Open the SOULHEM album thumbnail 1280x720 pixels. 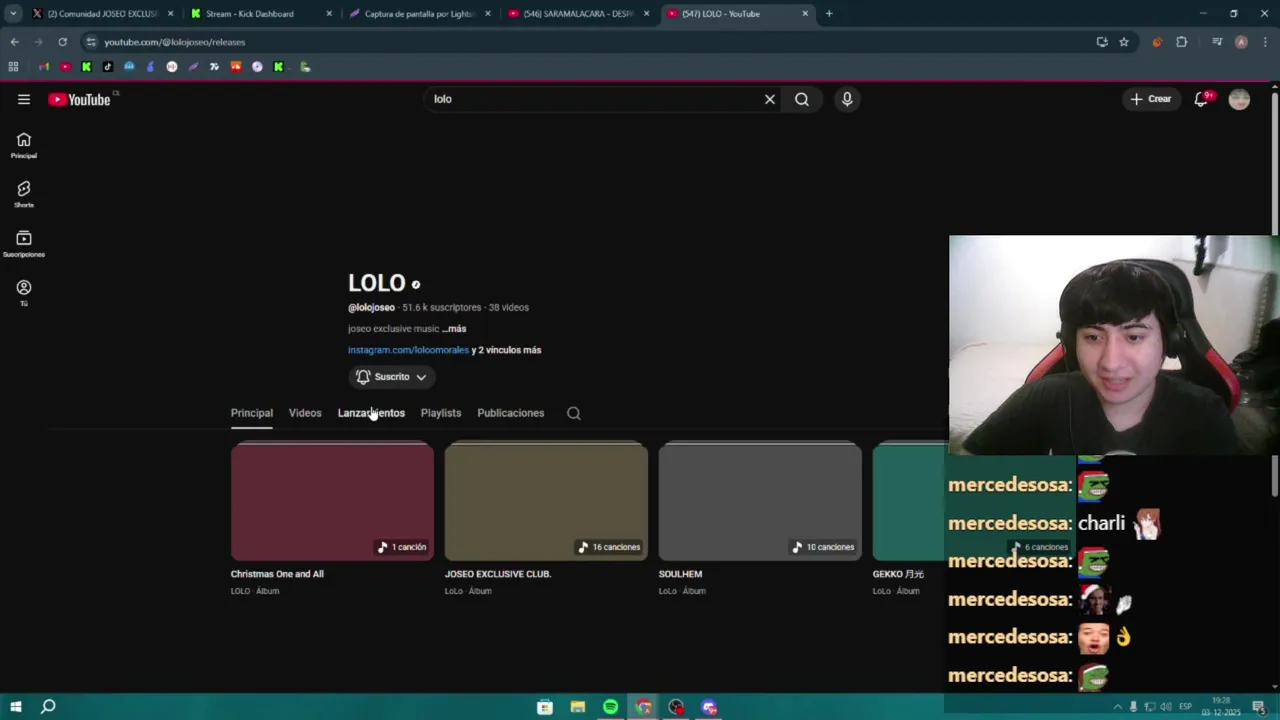(760, 501)
